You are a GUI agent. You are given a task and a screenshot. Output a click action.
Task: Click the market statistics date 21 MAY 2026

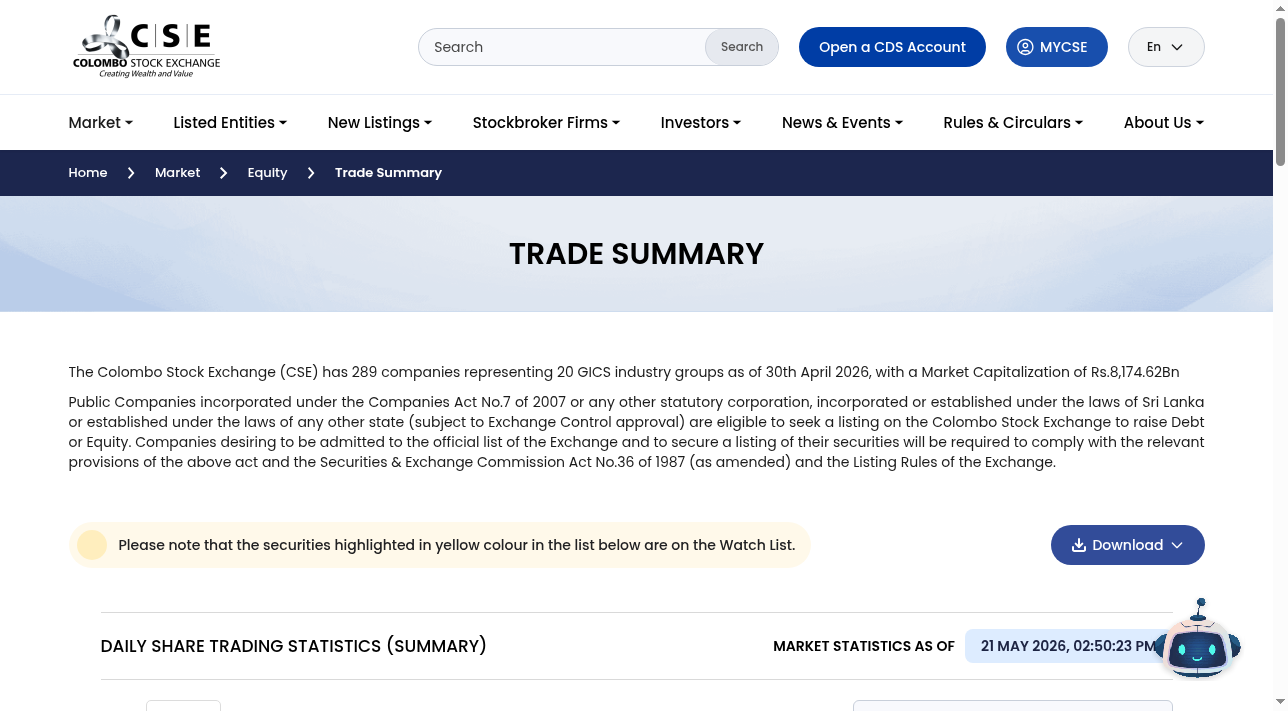tap(1068, 646)
